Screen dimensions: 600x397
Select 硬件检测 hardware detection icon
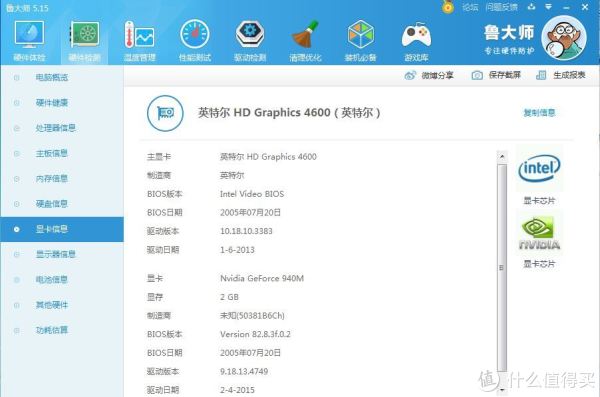(85, 40)
